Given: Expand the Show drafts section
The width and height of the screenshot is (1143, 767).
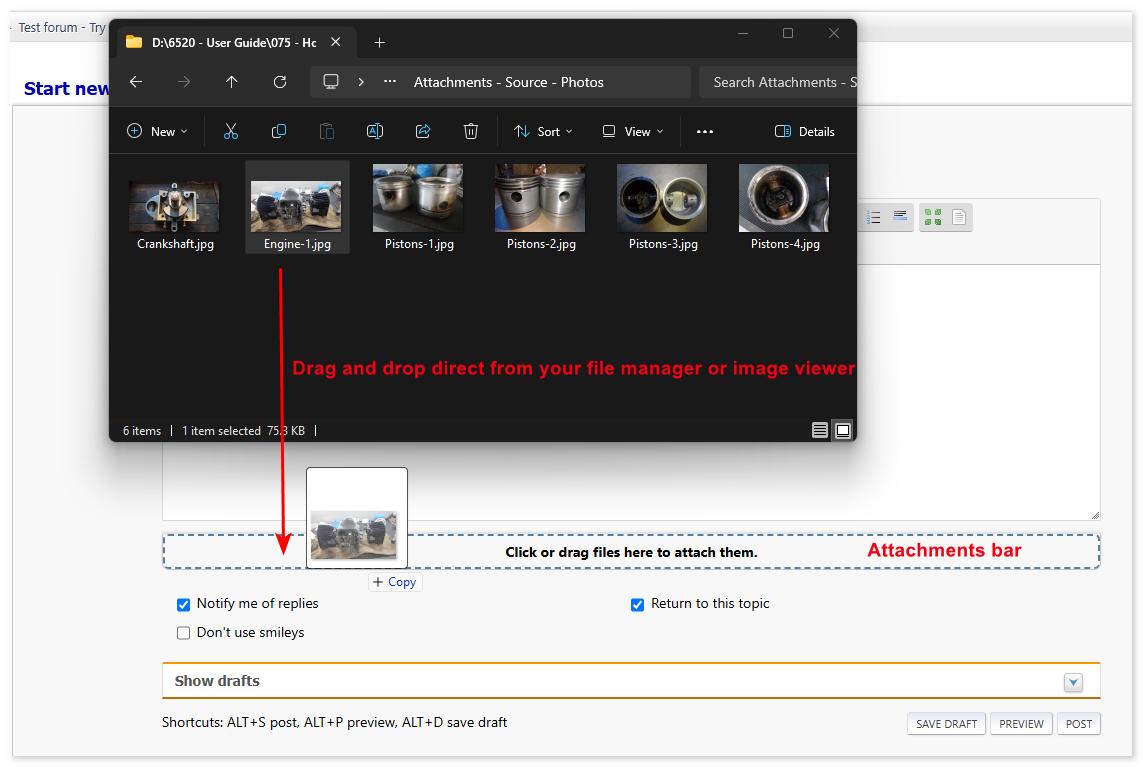Looking at the screenshot, I should pos(1073,682).
